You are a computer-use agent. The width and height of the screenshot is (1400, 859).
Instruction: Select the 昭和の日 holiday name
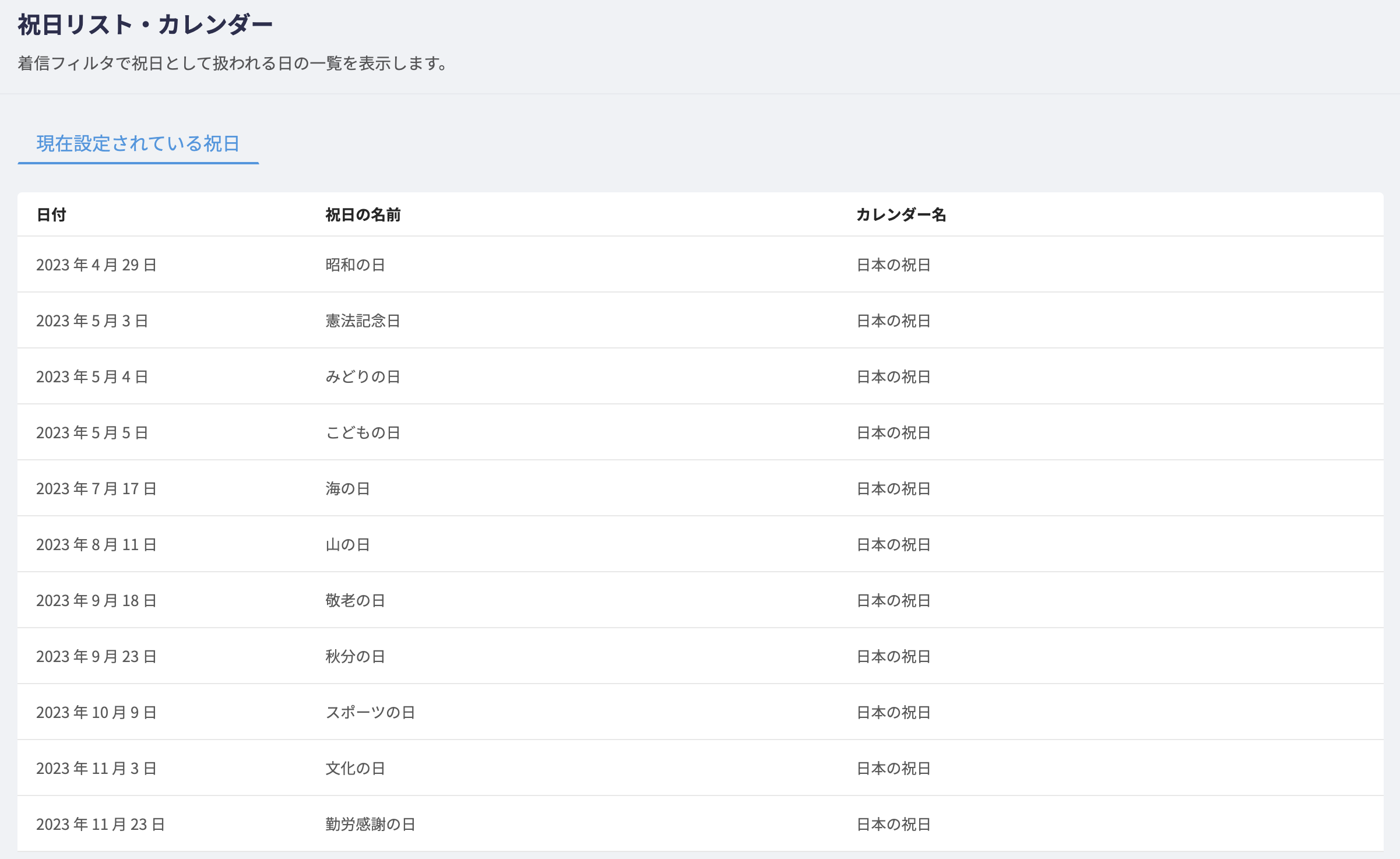coord(355,265)
